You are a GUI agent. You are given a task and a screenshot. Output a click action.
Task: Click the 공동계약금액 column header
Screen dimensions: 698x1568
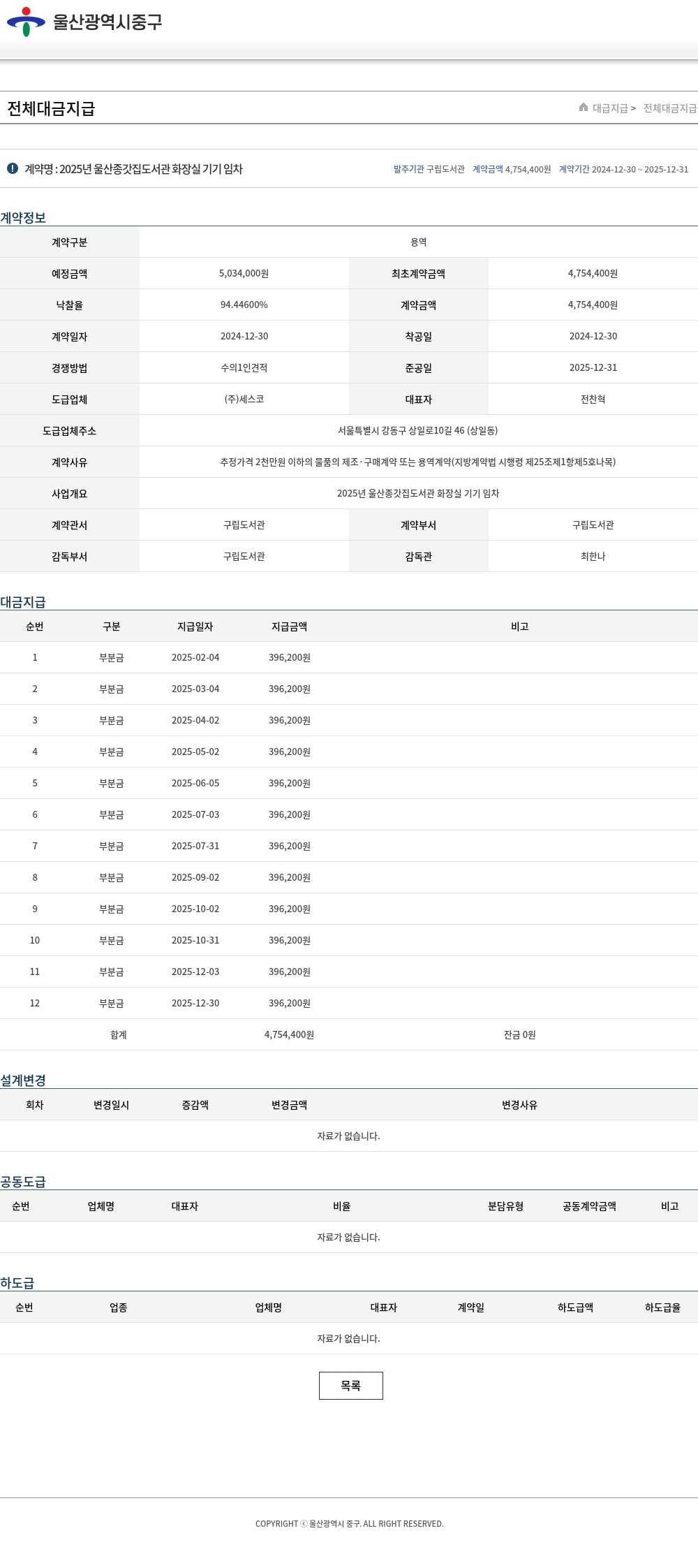pyautogui.click(x=589, y=1206)
